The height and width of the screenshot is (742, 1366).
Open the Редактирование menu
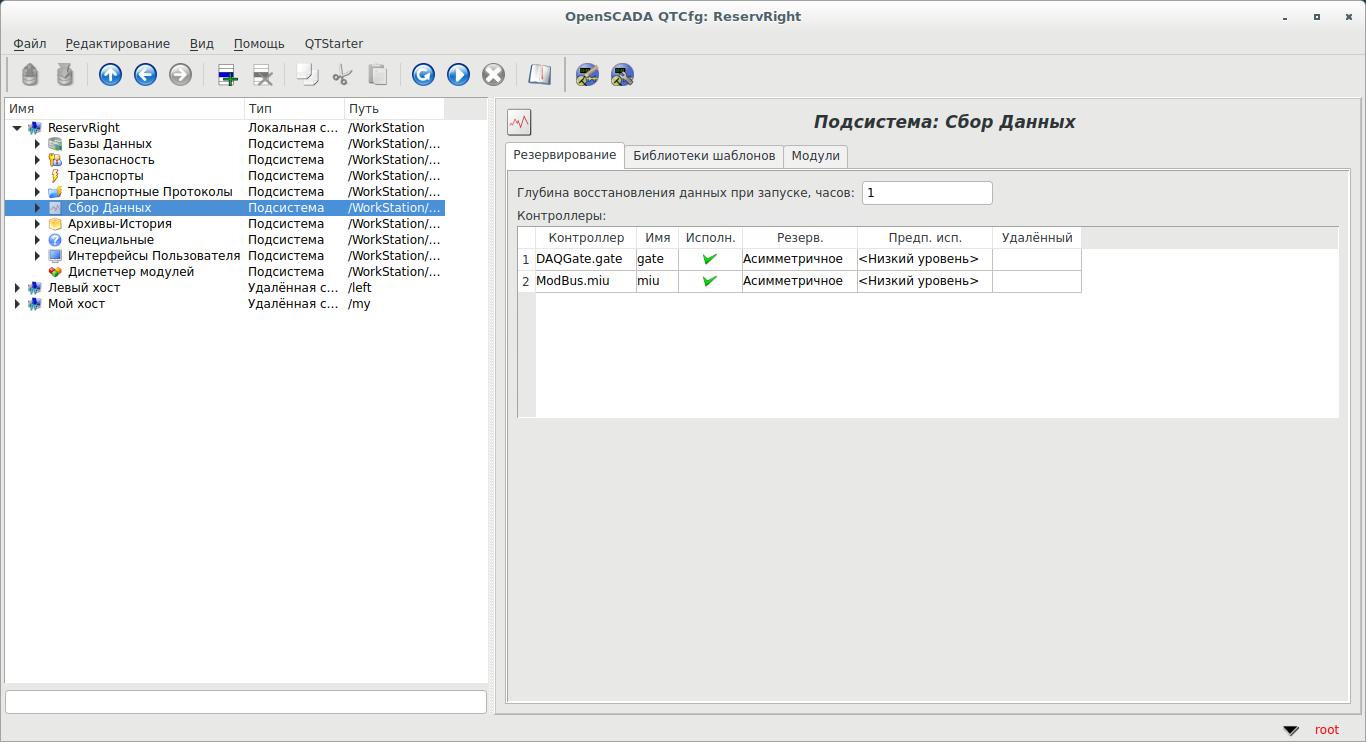(117, 44)
